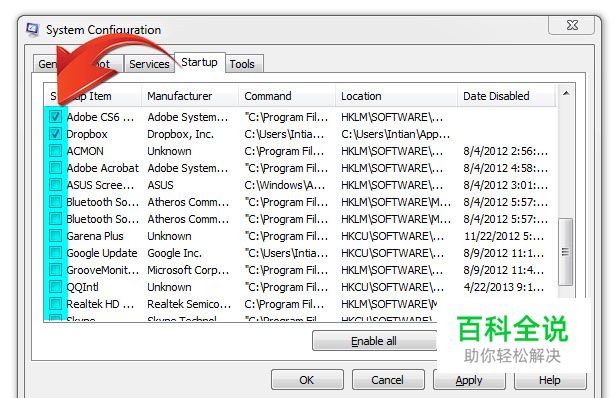
Task: Select the 'Garena Plus' item name
Action: click(95, 236)
